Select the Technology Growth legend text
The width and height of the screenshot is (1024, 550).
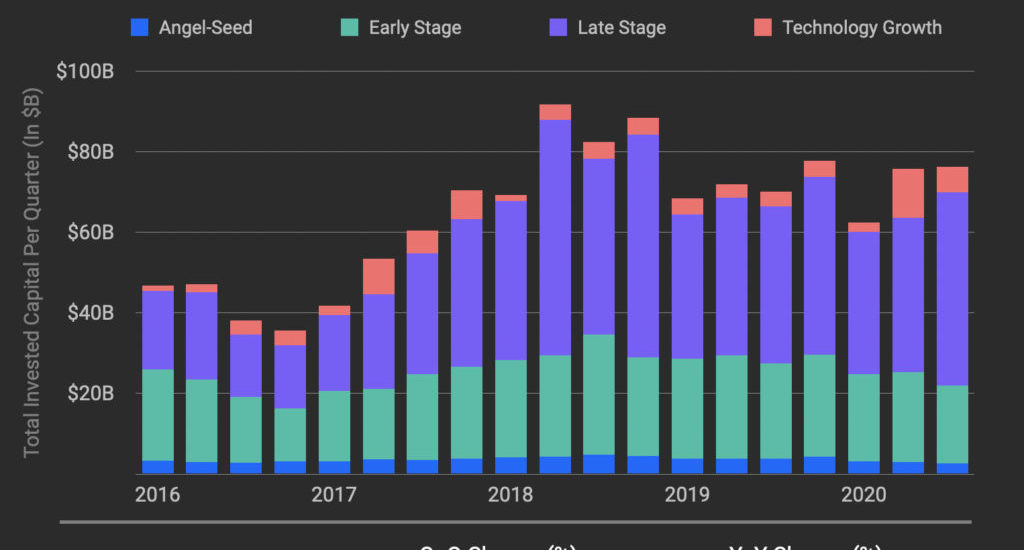point(861,28)
